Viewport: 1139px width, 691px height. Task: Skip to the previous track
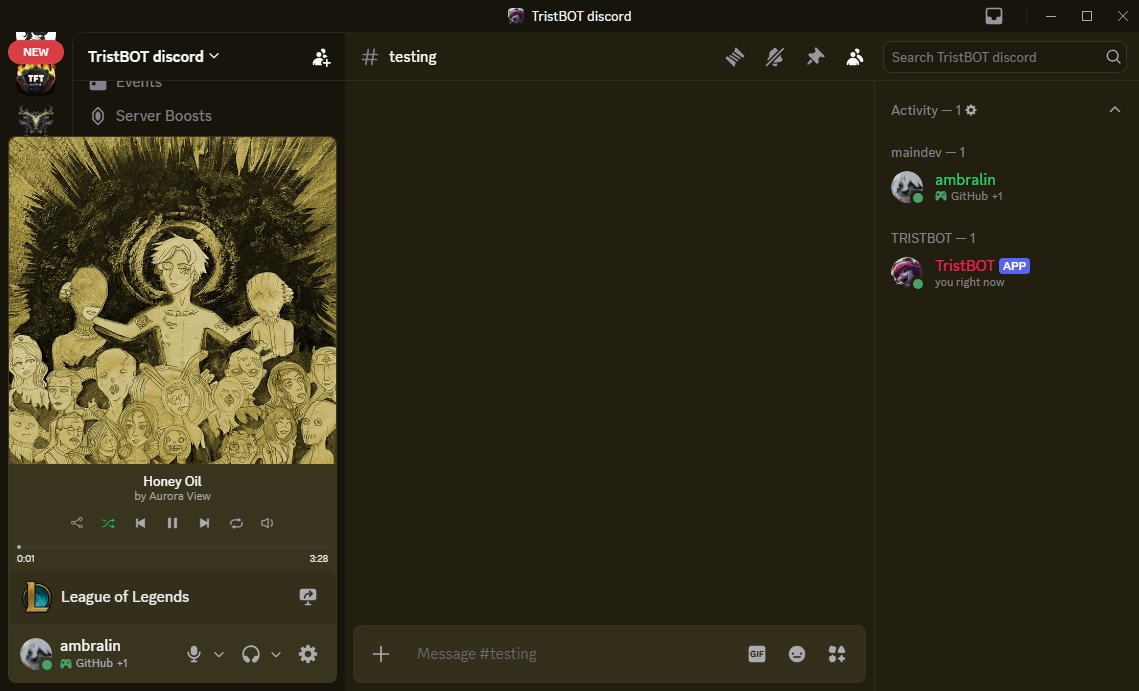coord(140,523)
